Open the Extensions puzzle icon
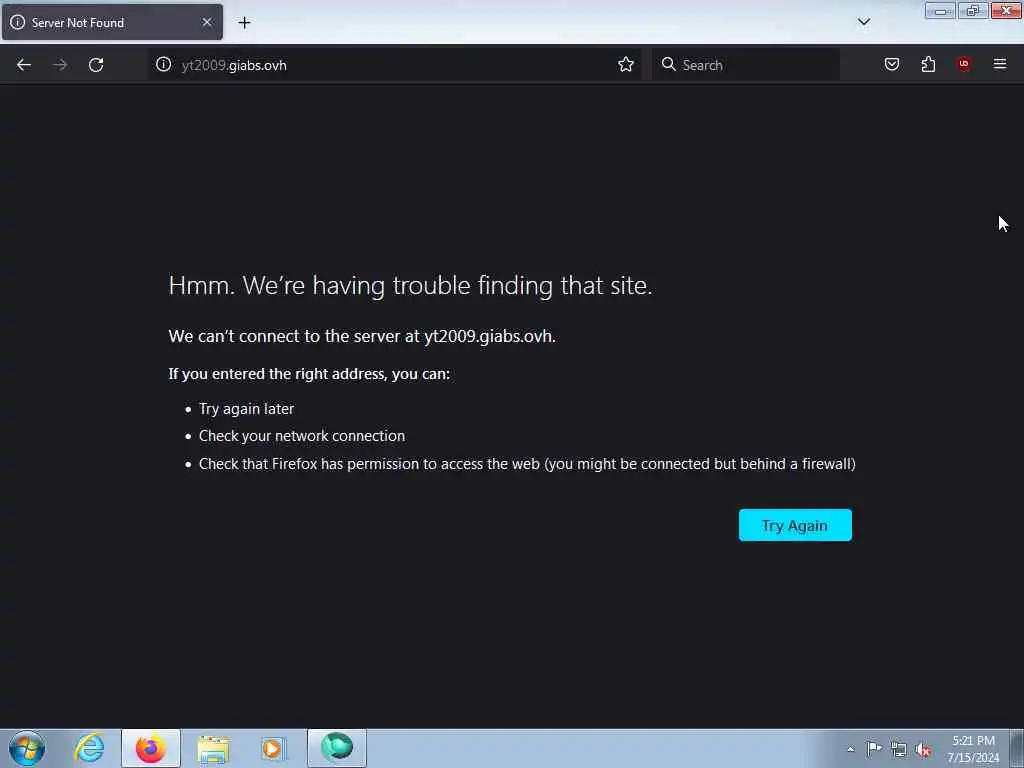This screenshot has width=1024, height=768. tap(928, 64)
